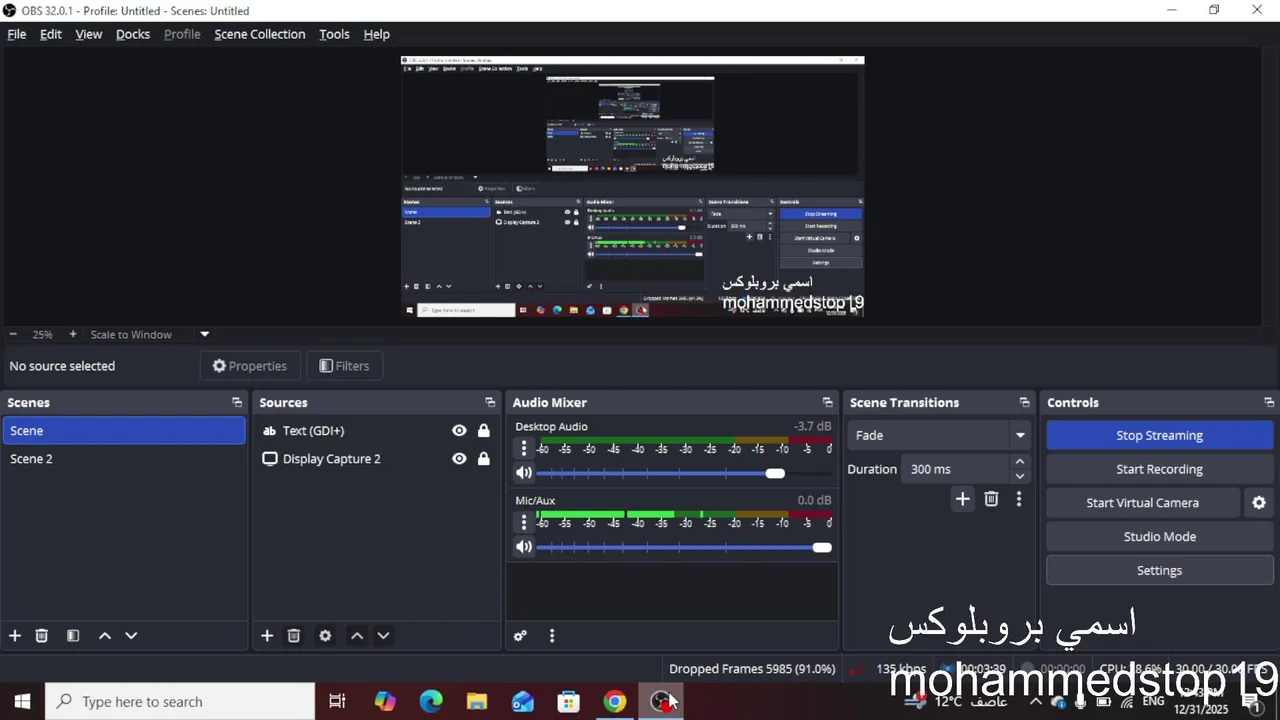Open the Docks menu
Viewport: 1280px width, 720px height.
pyautogui.click(x=133, y=34)
